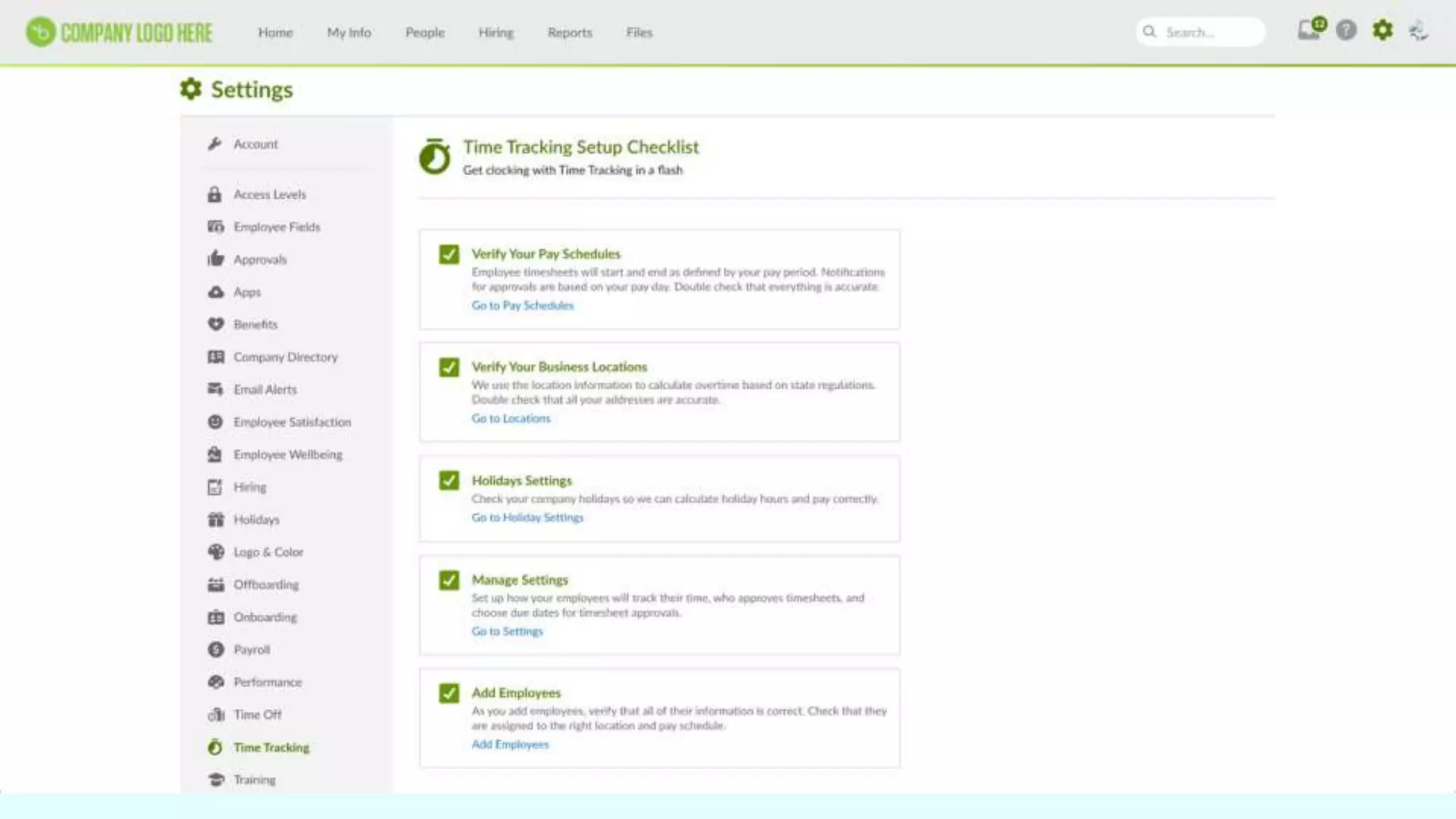This screenshot has width=1456, height=819.
Task: Click the help question mark icon
Action: tap(1346, 31)
